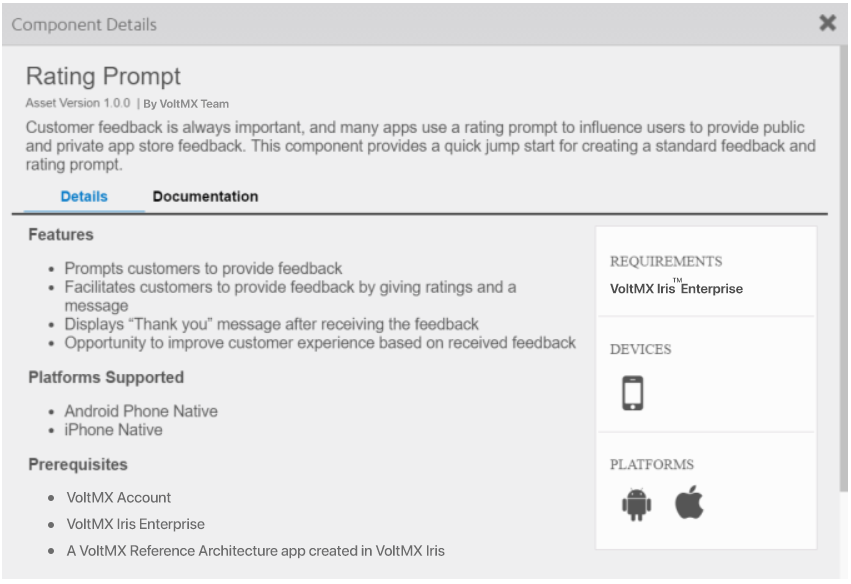
Task: Close the Component Details dialog
Action: 827,23
